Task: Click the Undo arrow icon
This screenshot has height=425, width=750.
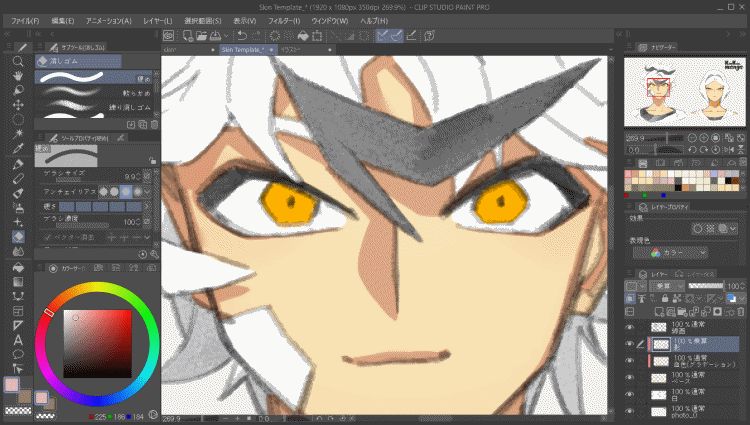Action: click(242, 36)
